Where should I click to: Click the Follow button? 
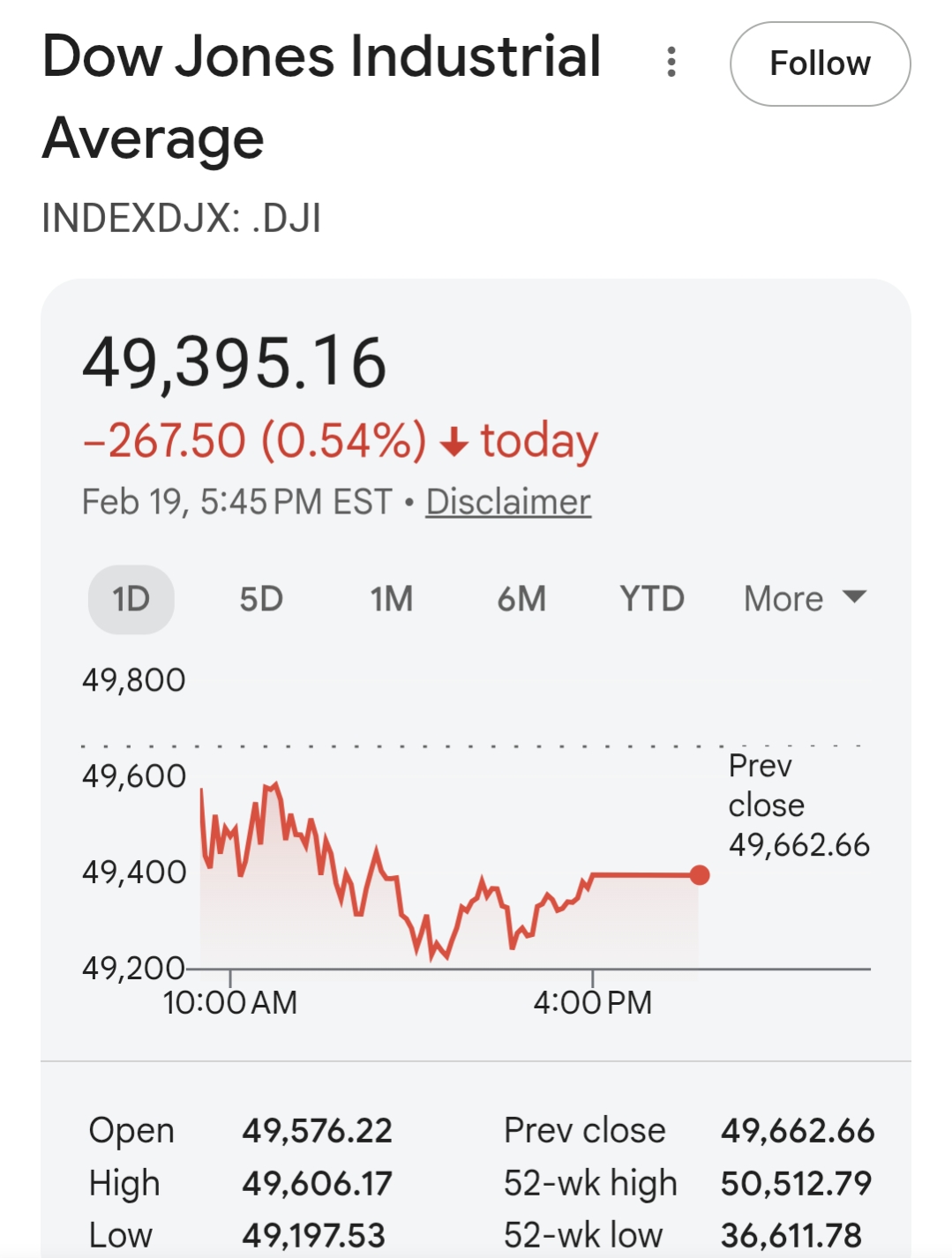point(820,64)
